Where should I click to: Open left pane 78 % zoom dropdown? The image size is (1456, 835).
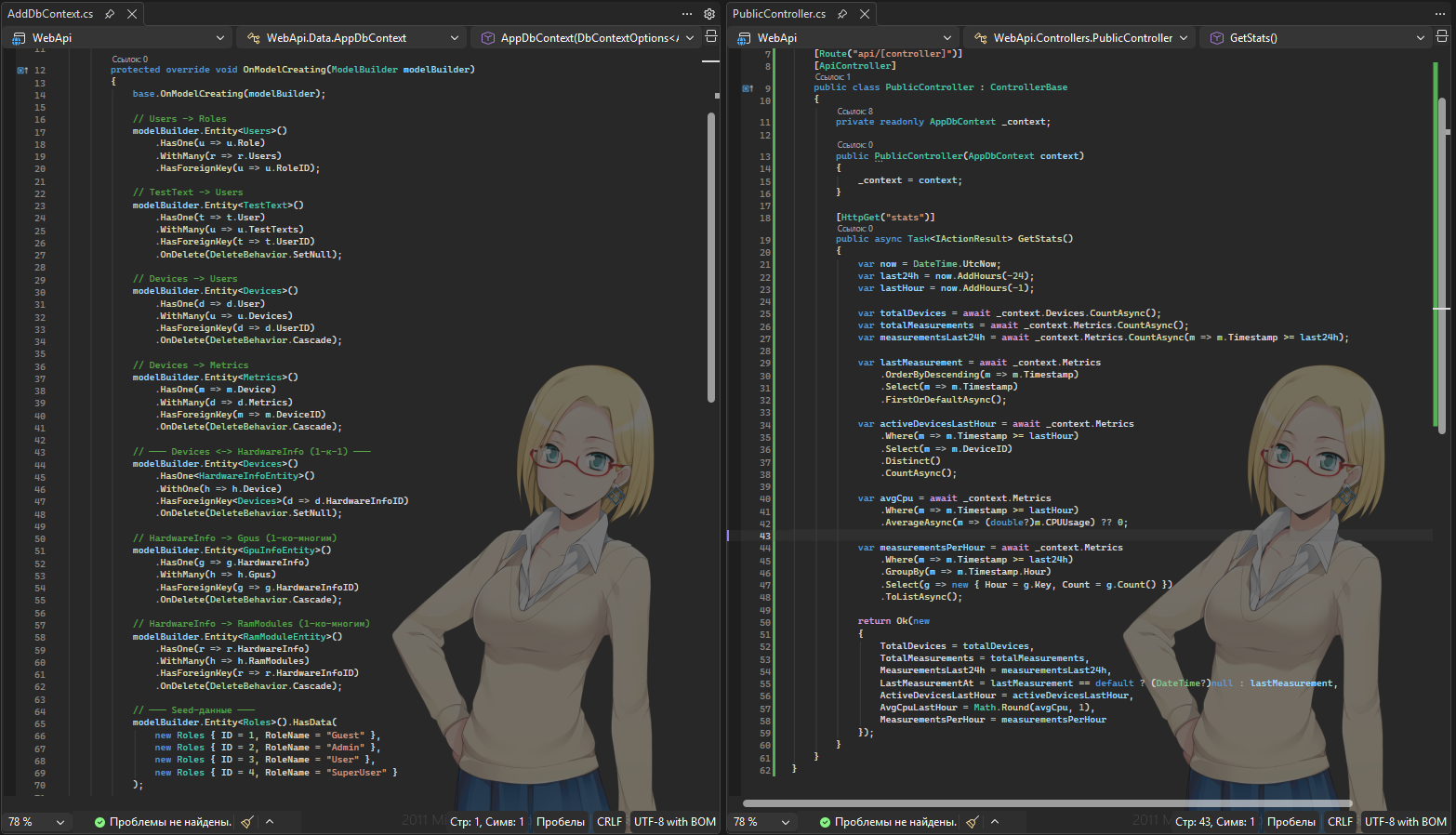point(37,822)
